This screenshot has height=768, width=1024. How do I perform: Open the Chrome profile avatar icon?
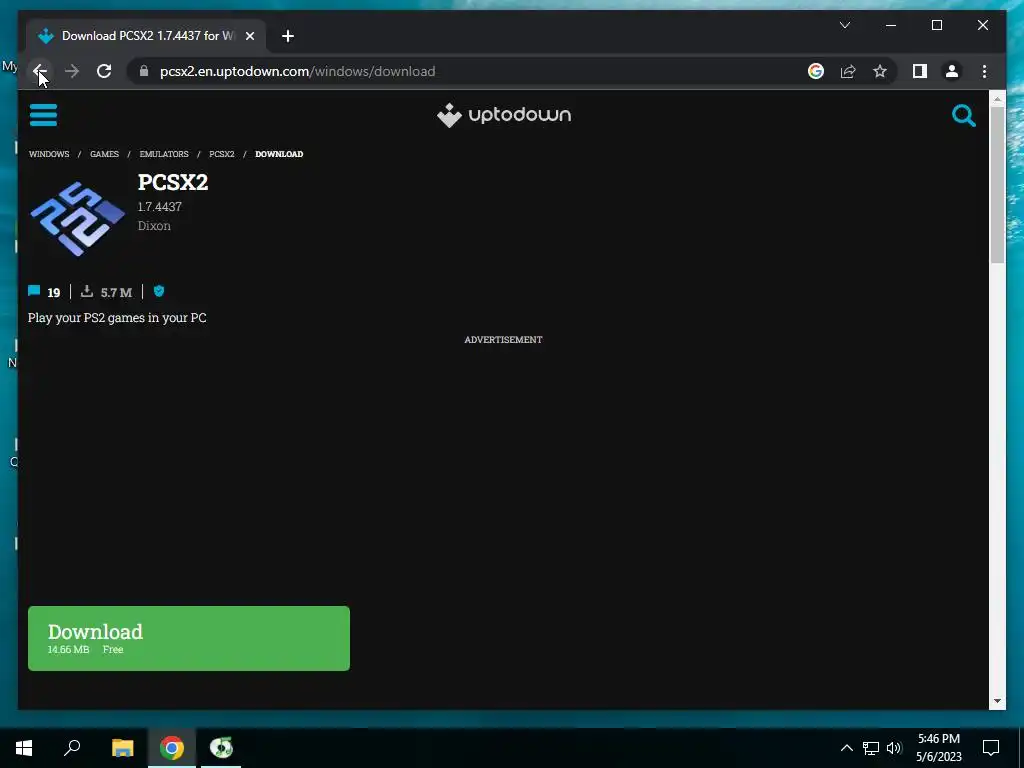(x=952, y=71)
